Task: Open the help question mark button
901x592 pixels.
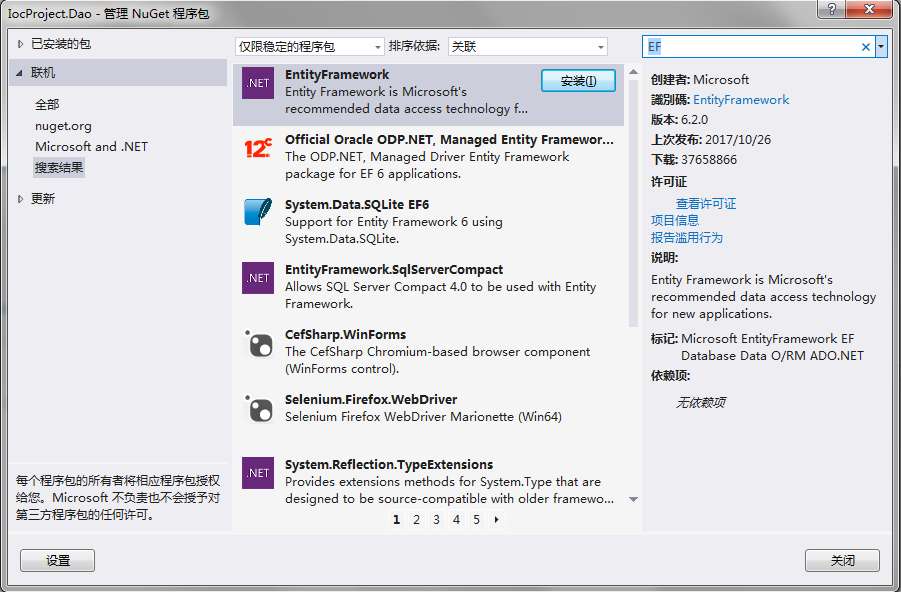Action: pos(831,9)
